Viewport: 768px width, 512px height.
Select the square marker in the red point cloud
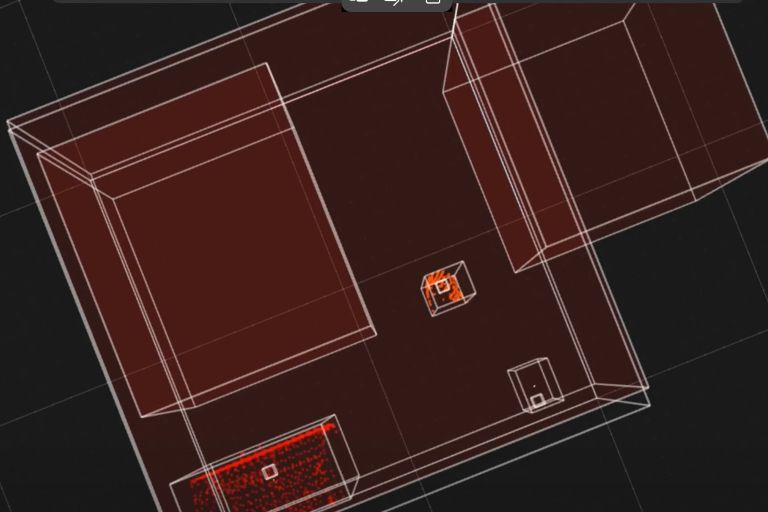(x=269, y=471)
